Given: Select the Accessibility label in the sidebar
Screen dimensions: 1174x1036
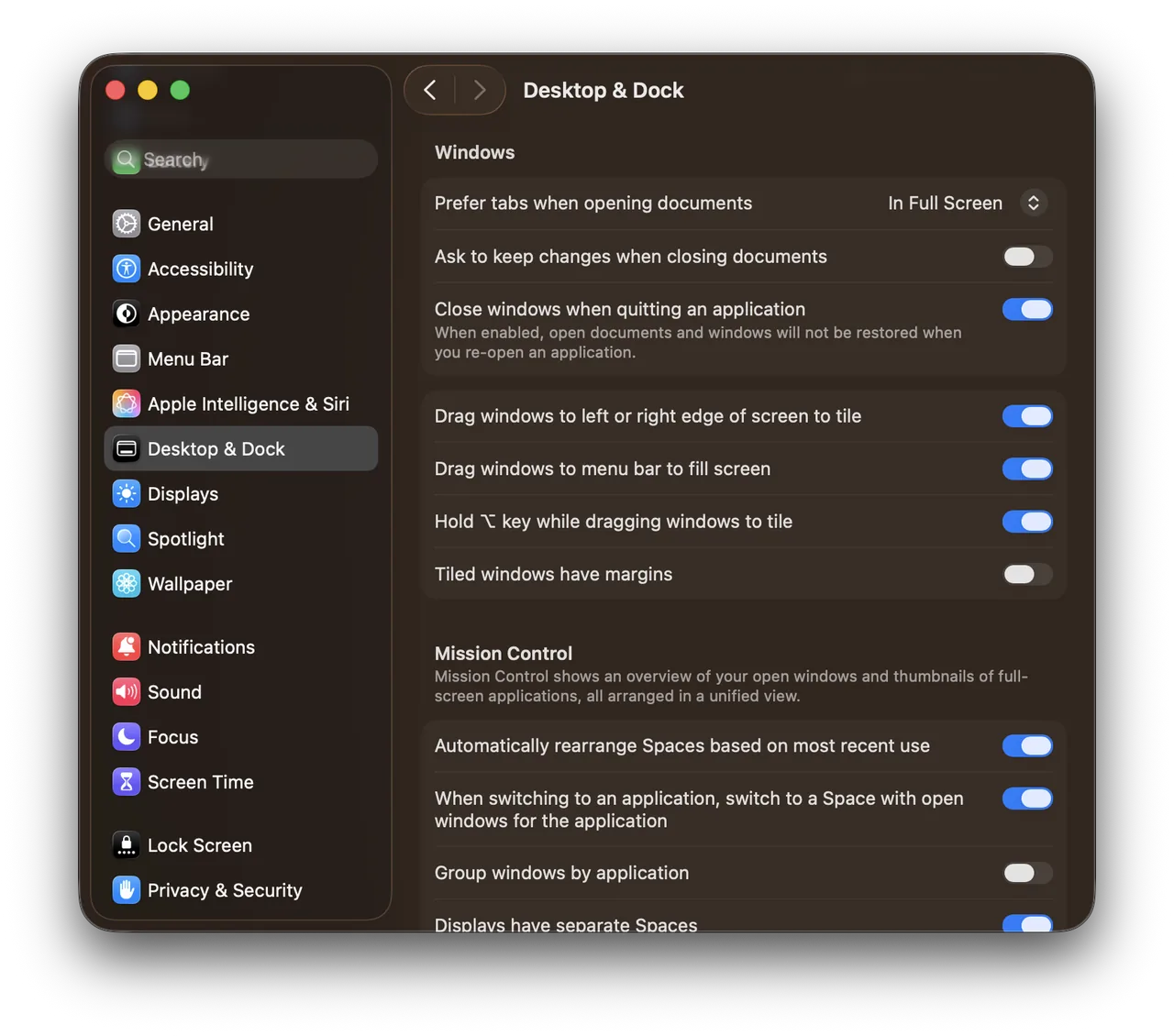Looking at the screenshot, I should [200, 269].
